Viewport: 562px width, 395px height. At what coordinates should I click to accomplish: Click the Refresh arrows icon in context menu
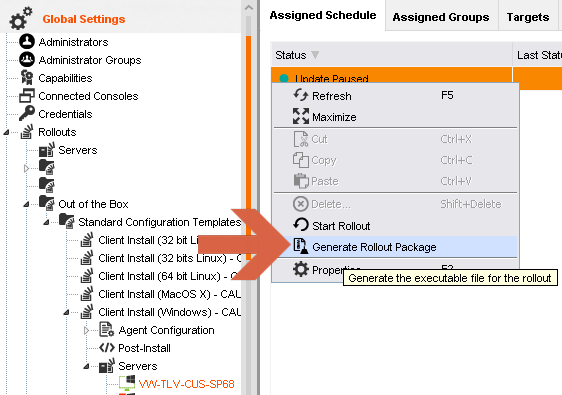(301, 95)
